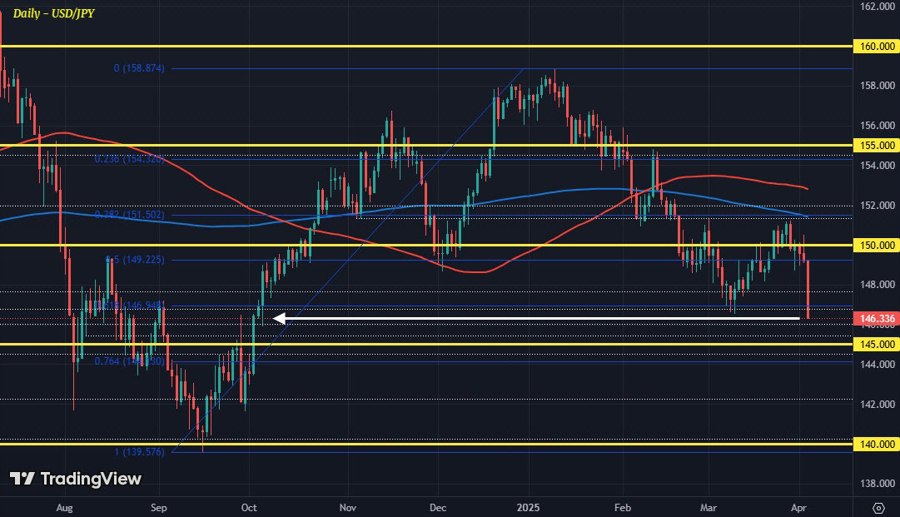This screenshot has height=517, width=900.
Task: Select the Fibonacci label 1 (139.576)
Action: pyautogui.click(x=139, y=452)
